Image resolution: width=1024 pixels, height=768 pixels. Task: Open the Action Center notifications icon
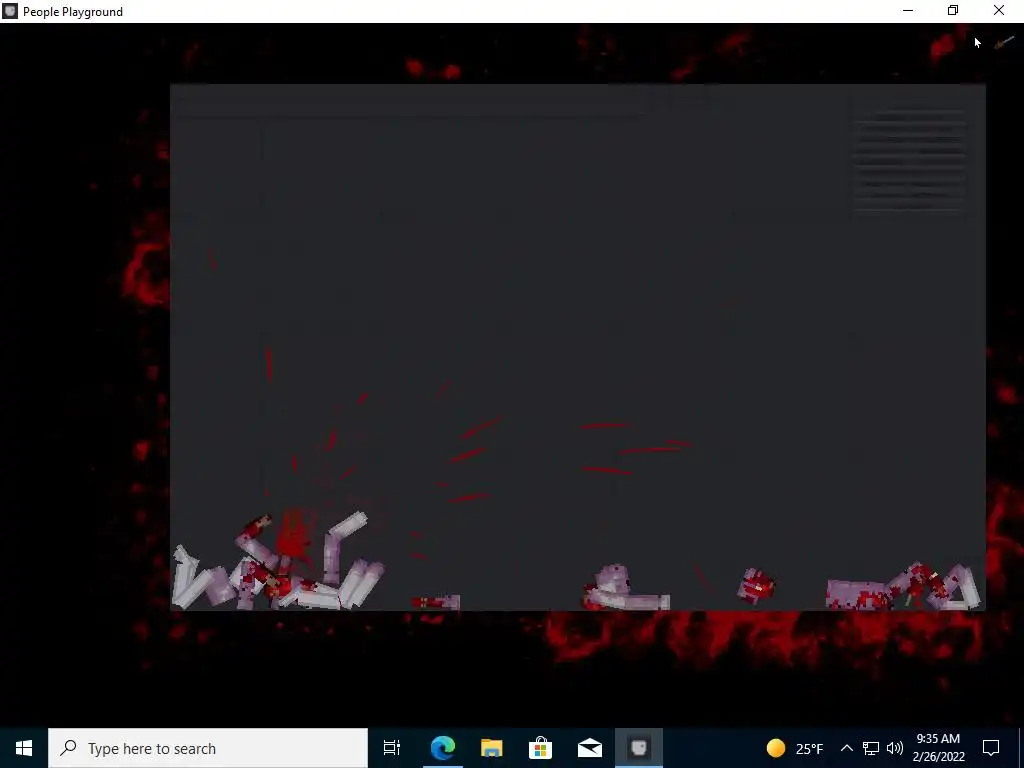[x=991, y=748]
